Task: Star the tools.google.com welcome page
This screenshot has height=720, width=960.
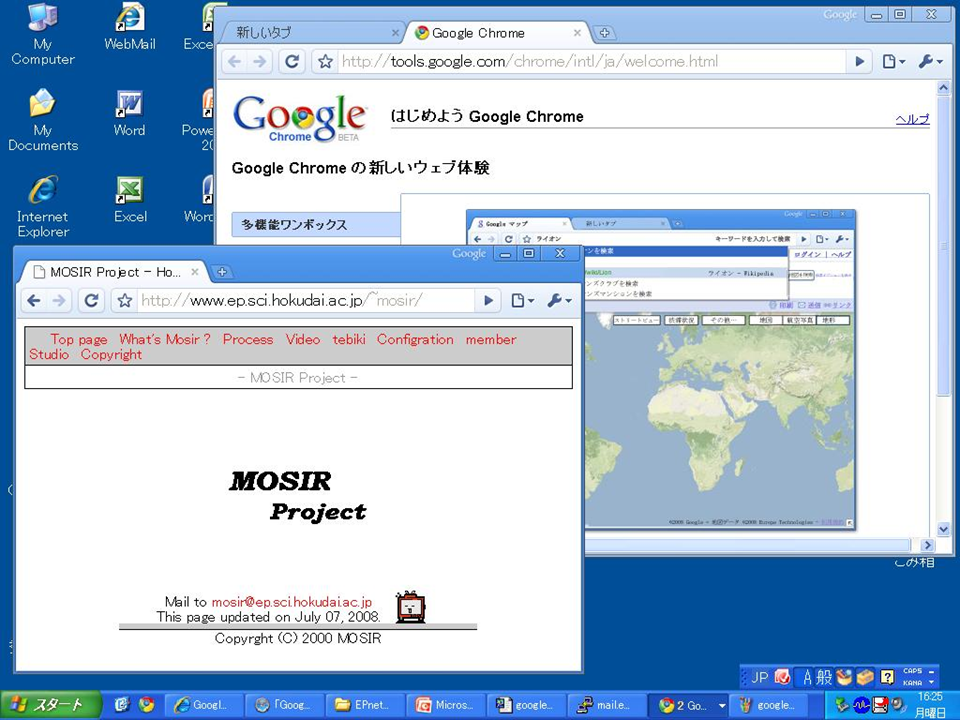Action: (x=325, y=61)
